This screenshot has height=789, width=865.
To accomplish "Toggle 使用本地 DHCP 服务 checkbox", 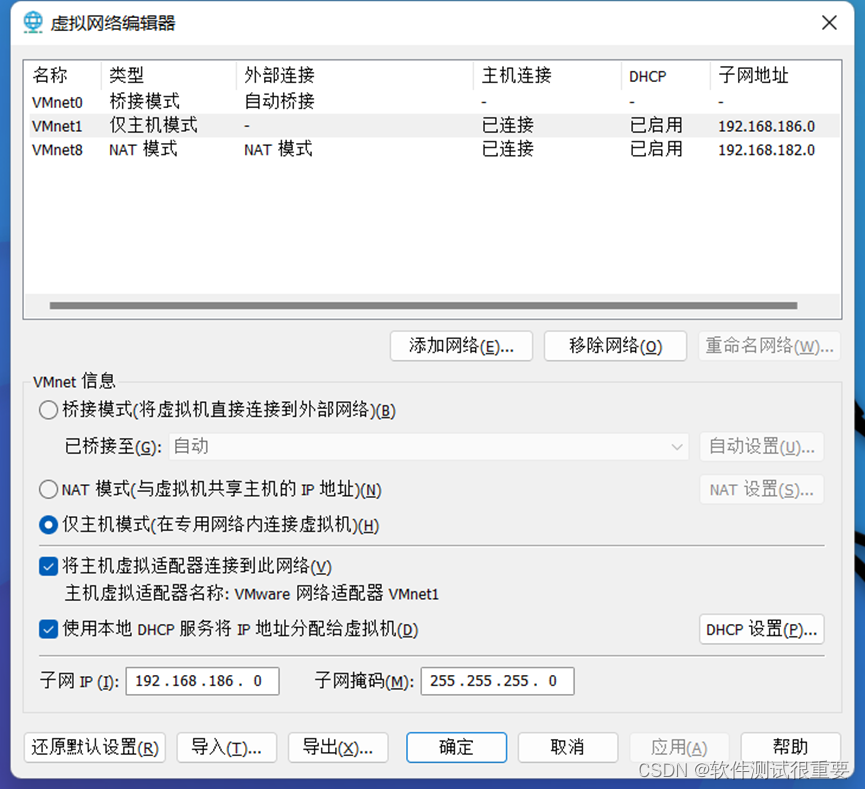I will point(49,629).
